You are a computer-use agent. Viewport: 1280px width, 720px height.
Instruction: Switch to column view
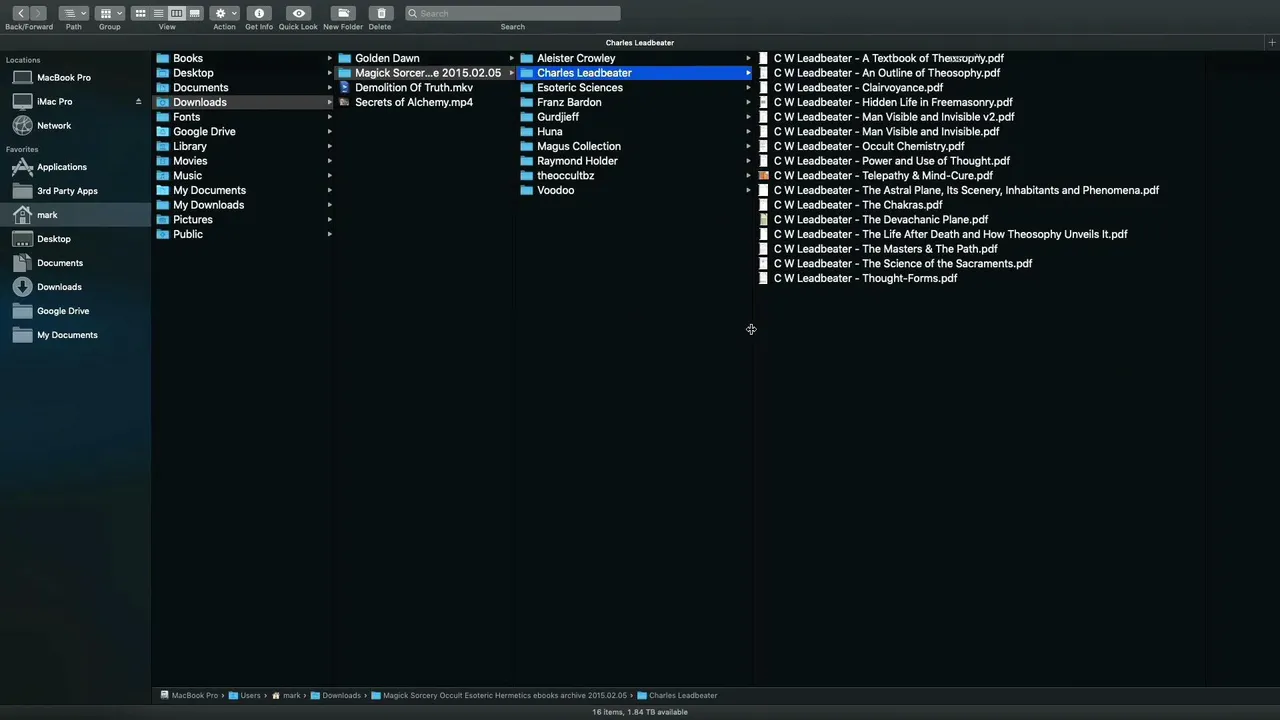pyautogui.click(x=176, y=13)
